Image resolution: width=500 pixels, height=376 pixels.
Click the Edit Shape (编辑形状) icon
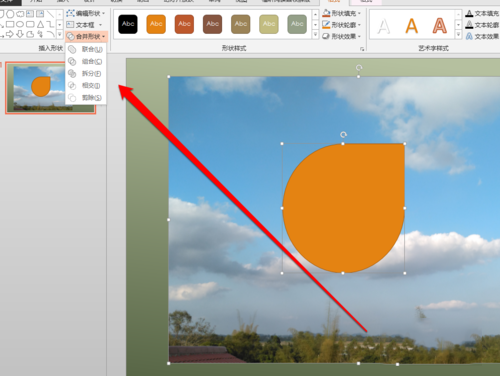(70, 13)
